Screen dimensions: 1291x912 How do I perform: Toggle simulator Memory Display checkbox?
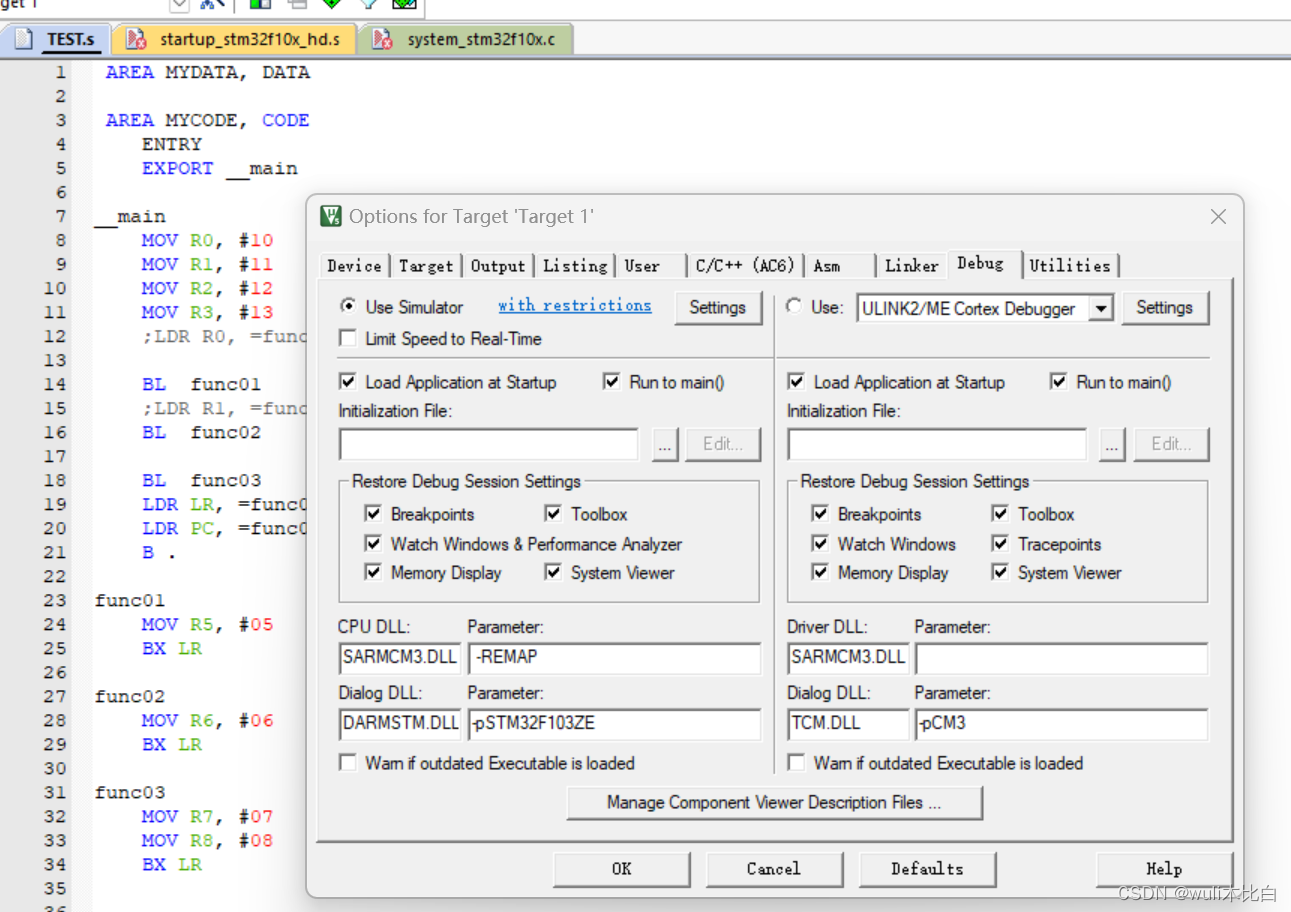[373, 573]
